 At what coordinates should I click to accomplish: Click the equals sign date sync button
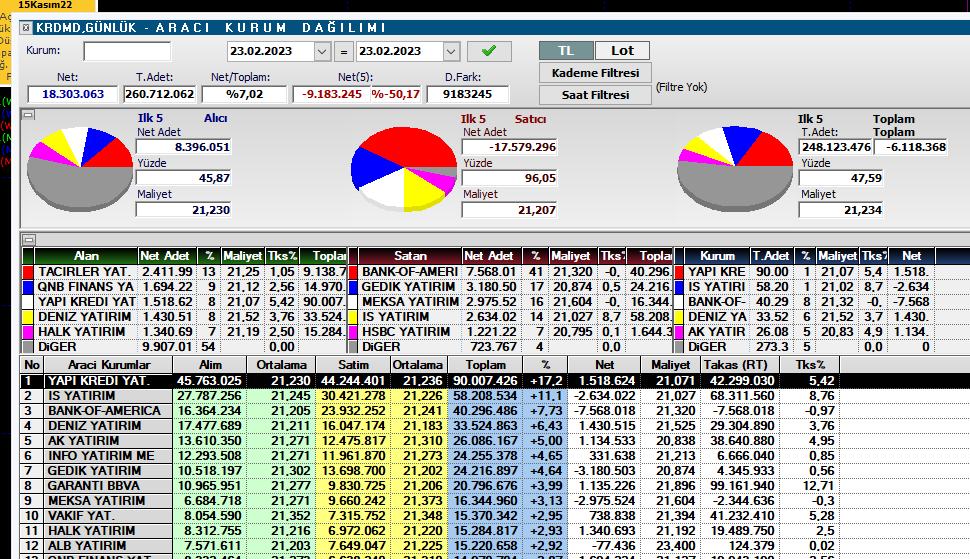[x=344, y=52]
